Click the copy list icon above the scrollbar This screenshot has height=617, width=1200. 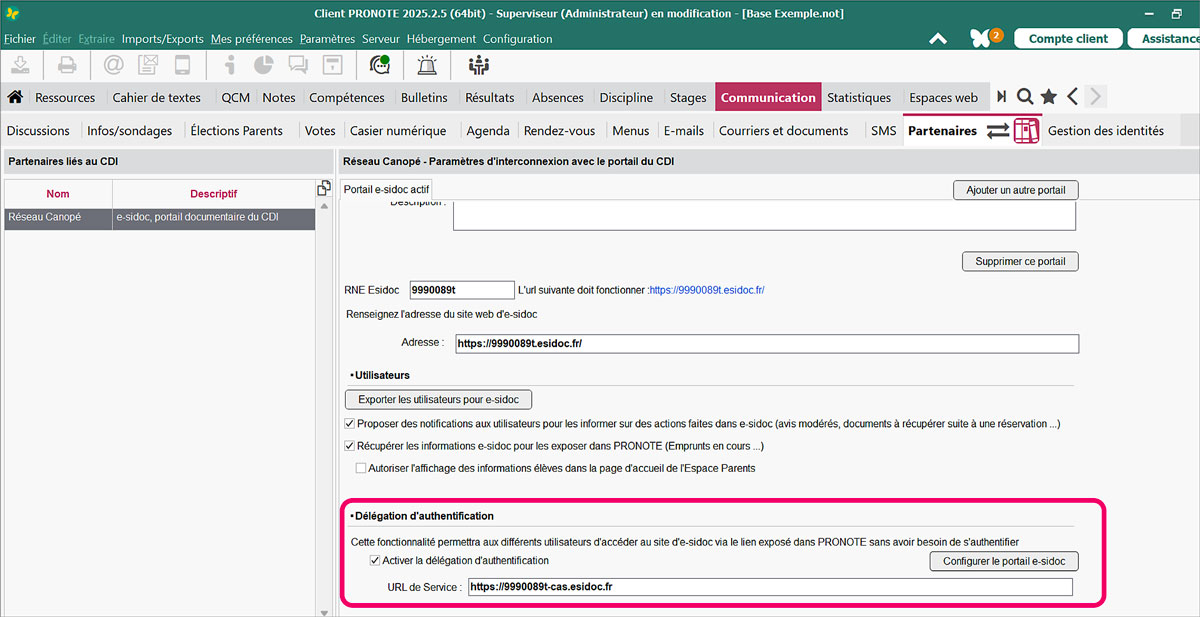click(x=323, y=188)
